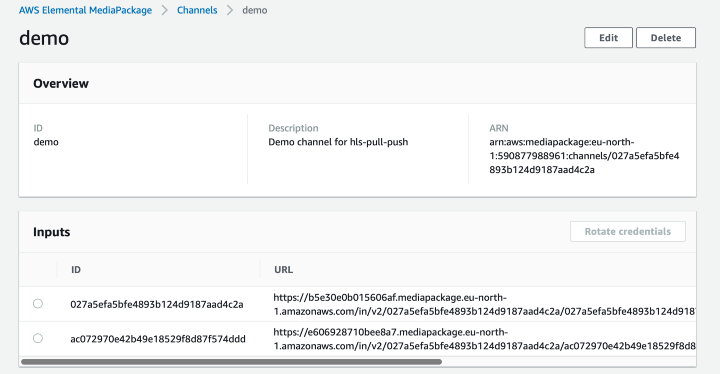Image resolution: width=720 pixels, height=374 pixels.
Task: Select input 027a5efa5bfe4893b124d9187aad4c2a radio button
Action: tap(38, 304)
